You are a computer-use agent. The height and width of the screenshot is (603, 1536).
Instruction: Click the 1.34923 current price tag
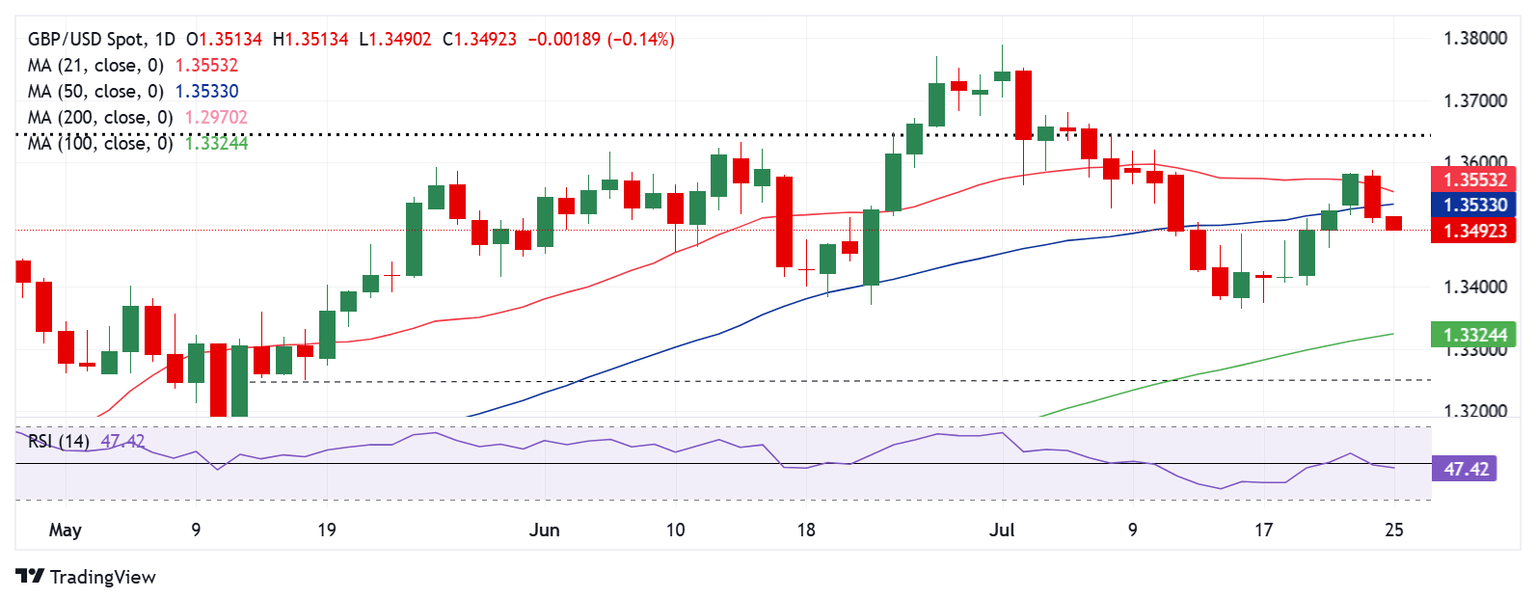1474,232
